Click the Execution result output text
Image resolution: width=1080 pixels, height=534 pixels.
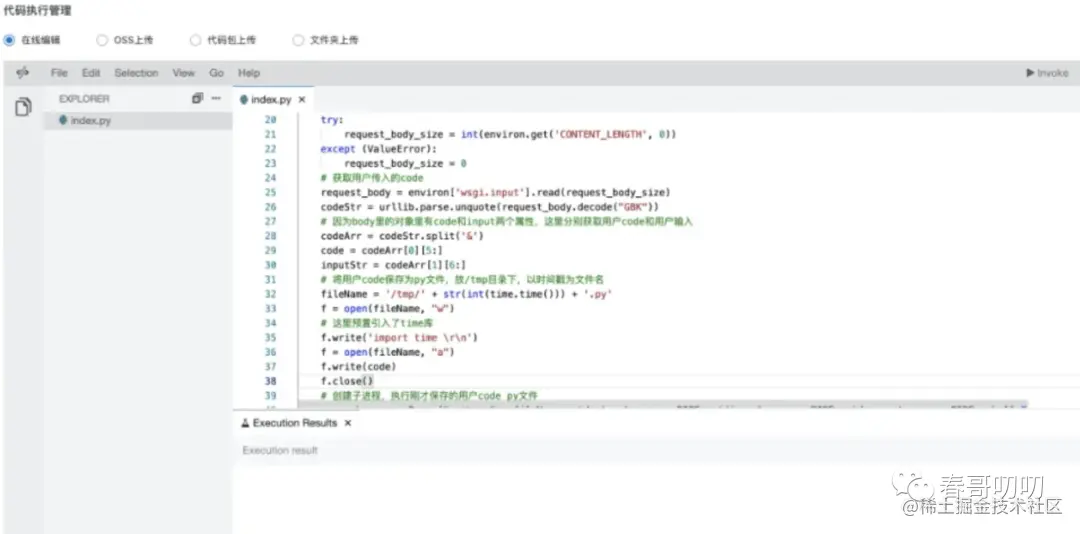[x=280, y=451]
